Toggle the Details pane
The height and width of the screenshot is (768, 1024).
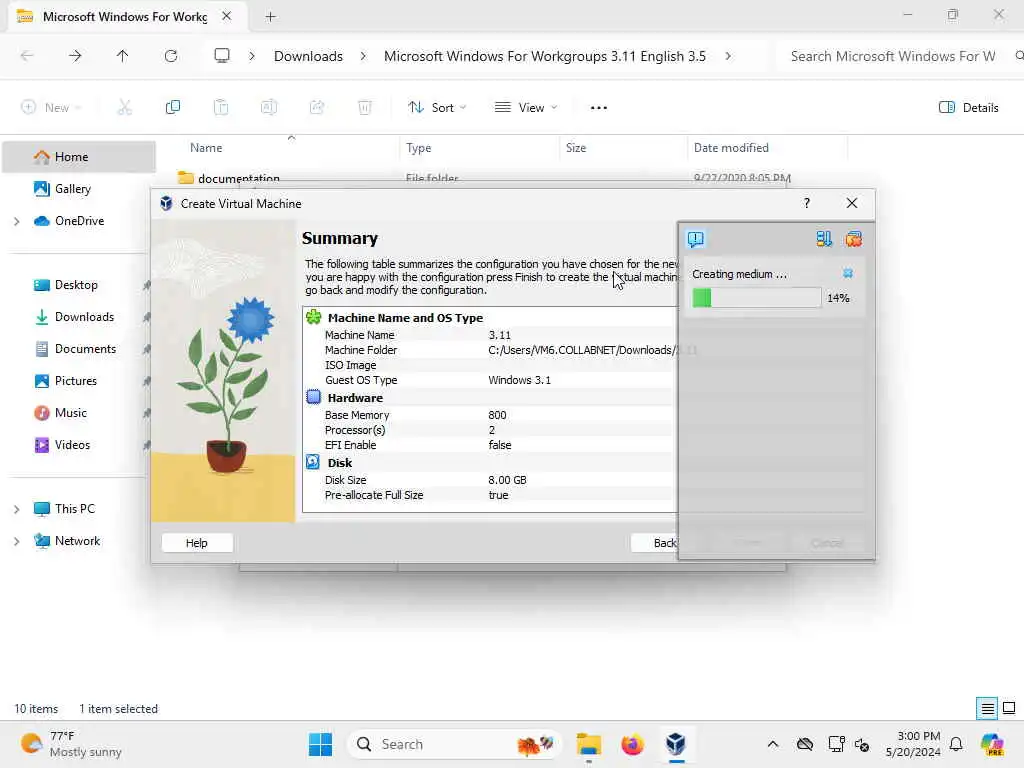coord(968,108)
